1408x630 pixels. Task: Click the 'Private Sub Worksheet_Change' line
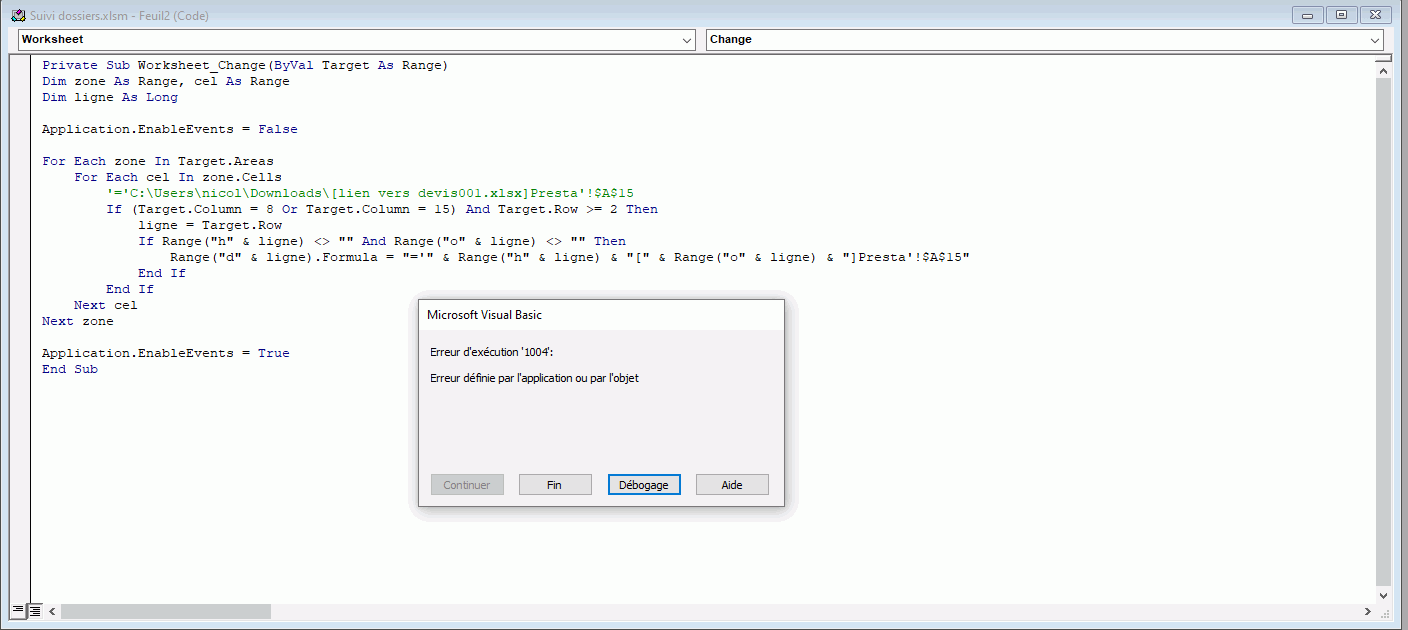[245, 65]
